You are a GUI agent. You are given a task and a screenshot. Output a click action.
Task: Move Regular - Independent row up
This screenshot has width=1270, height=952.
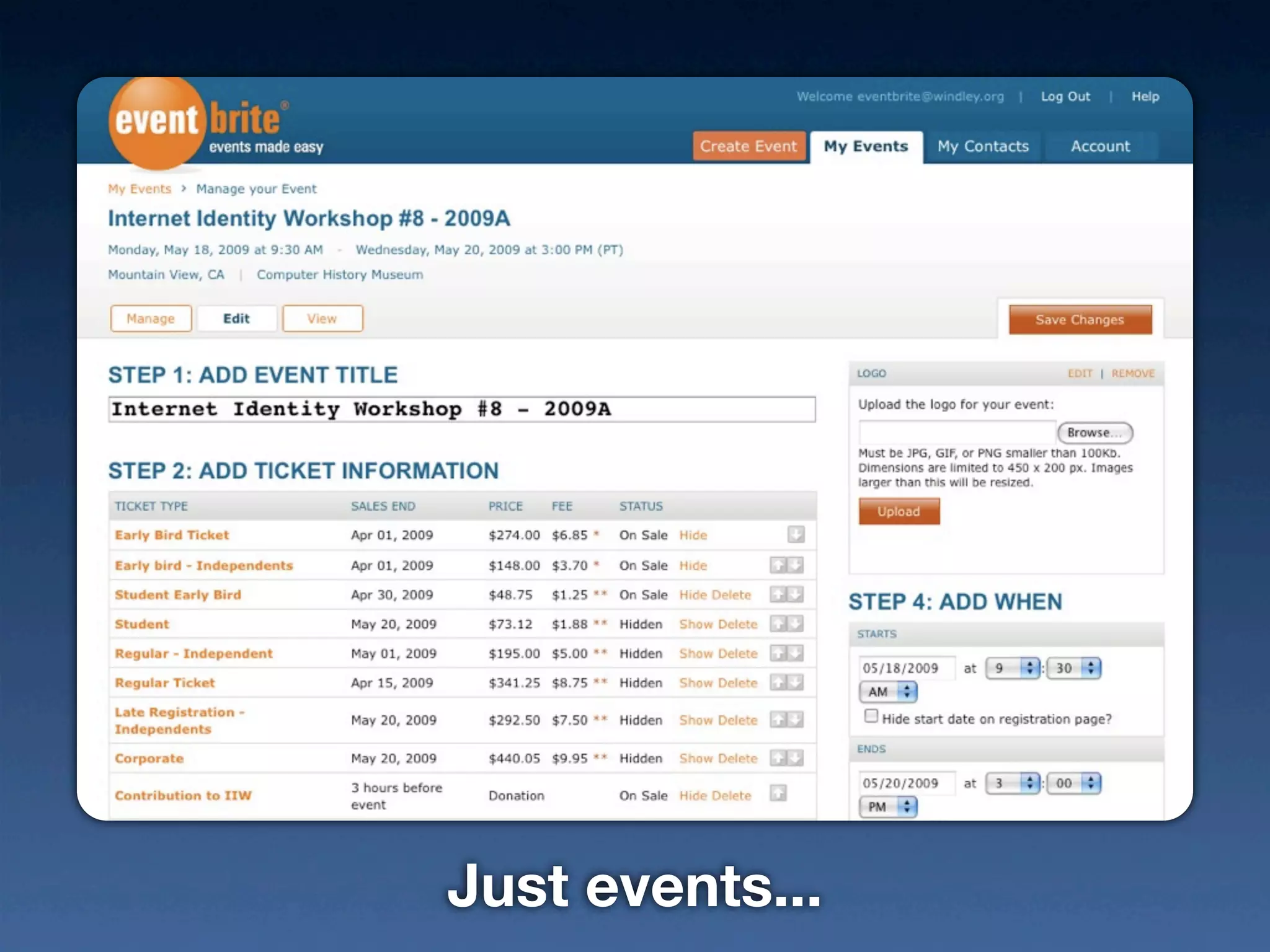tap(778, 653)
